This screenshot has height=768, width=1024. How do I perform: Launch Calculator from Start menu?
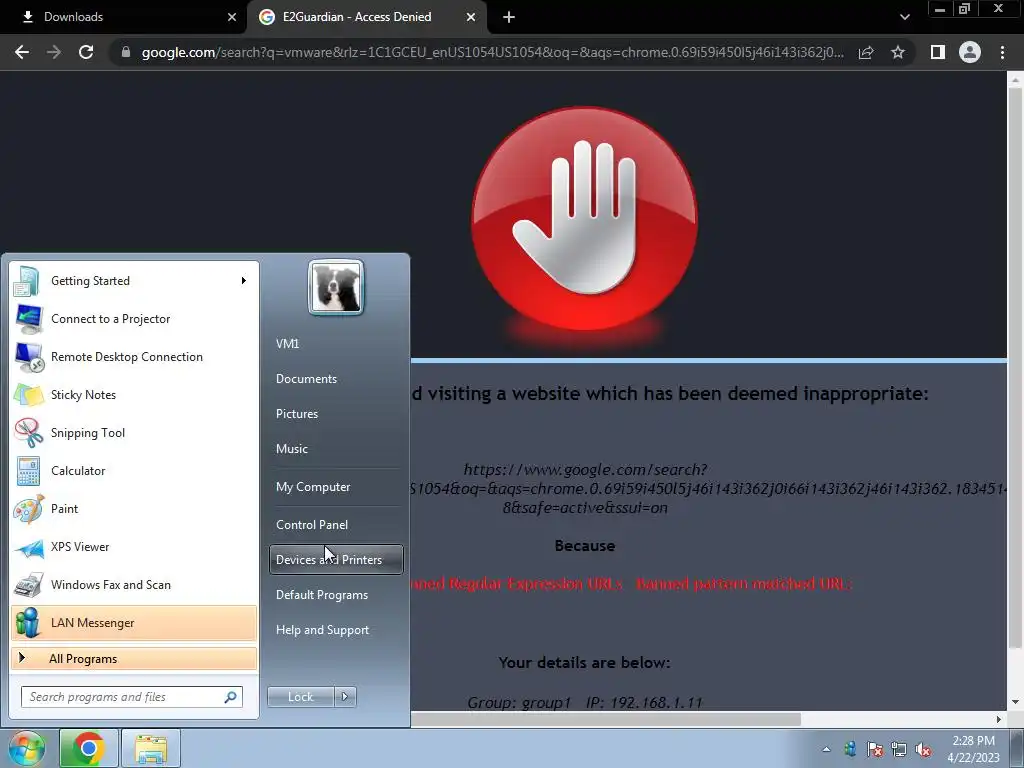click(134, 471)
